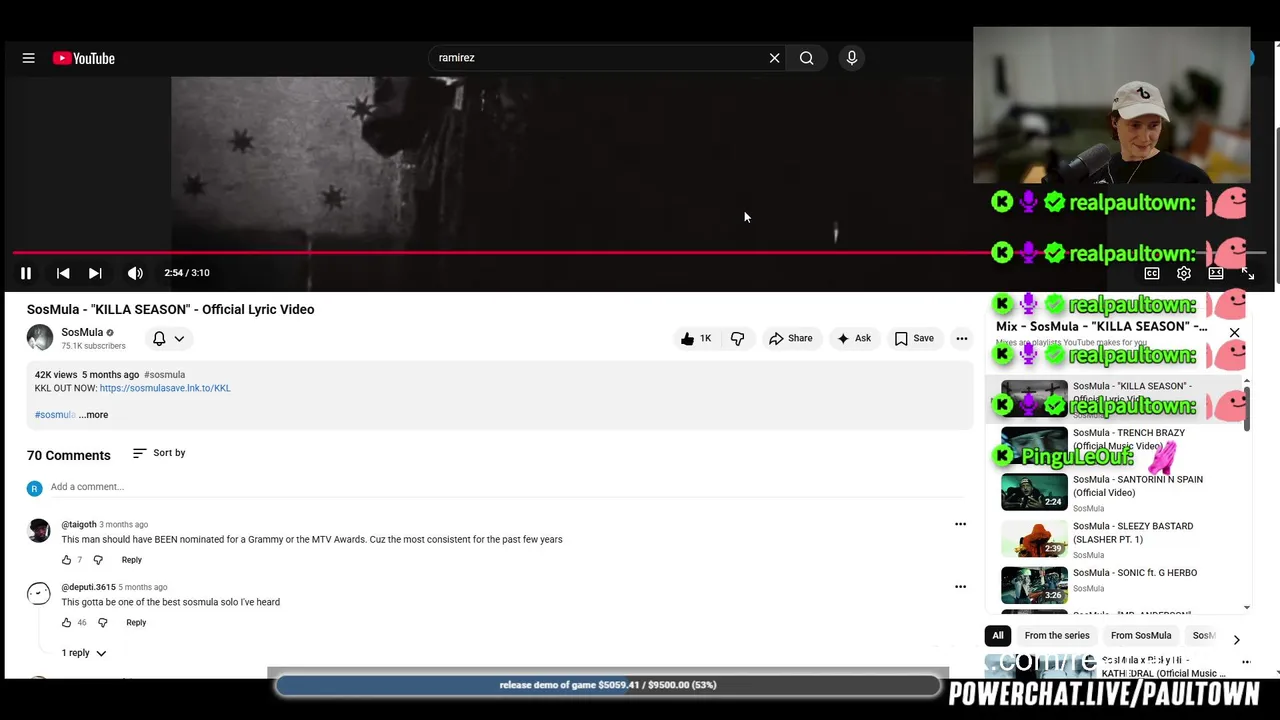Open the sosmulasave.lnk.to/KKL link
Screen dimensions: 1280x720
(x=165, y=388)
